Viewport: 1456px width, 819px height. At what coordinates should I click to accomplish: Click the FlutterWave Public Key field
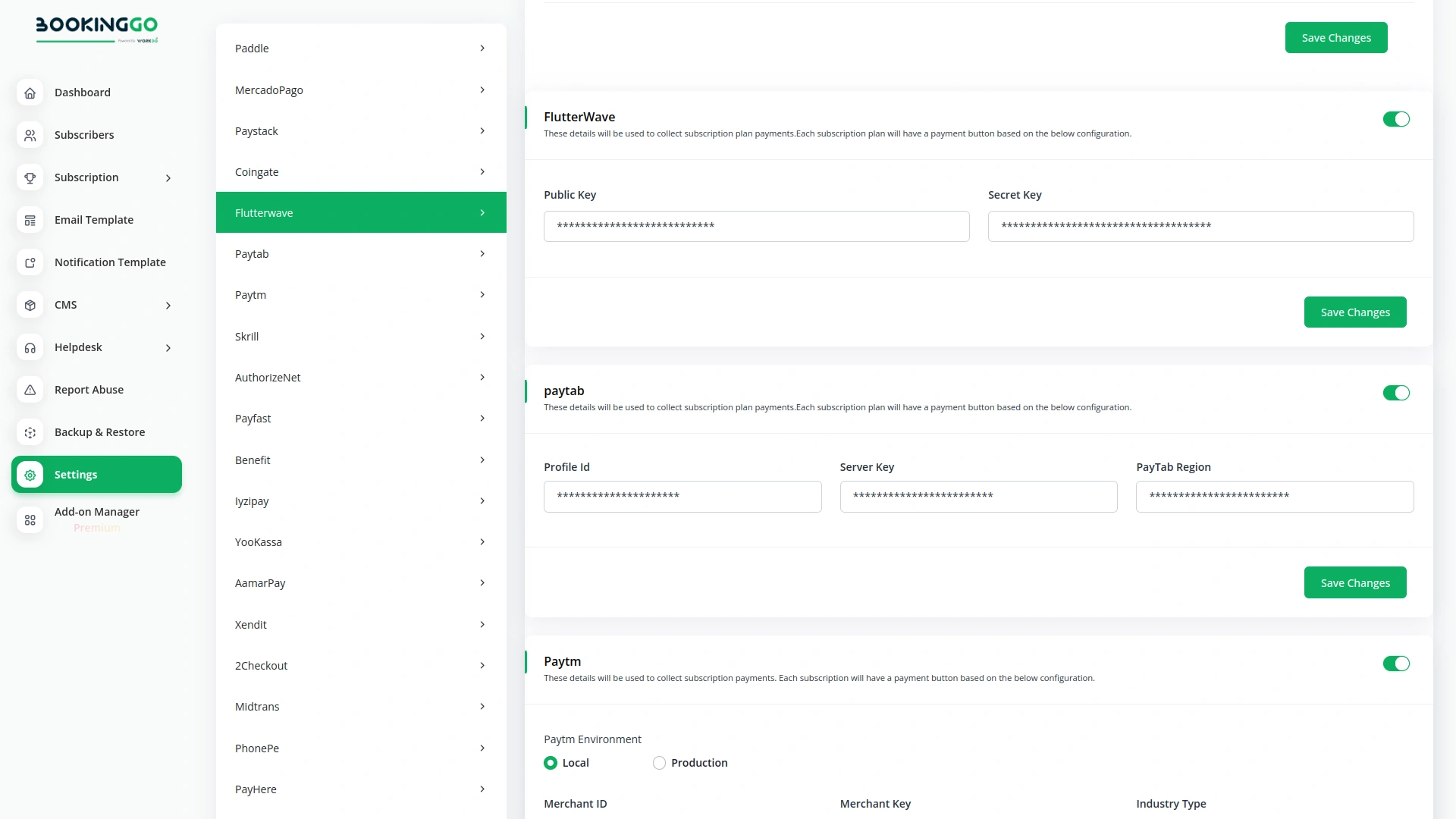point(756,226)
